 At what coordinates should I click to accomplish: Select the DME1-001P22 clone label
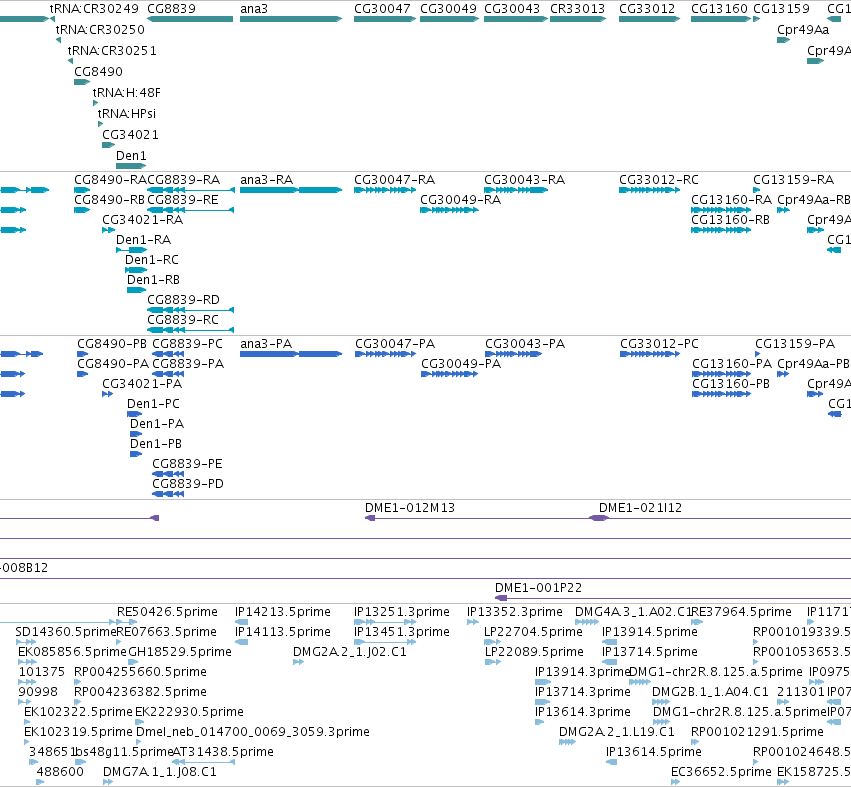(x=538, y=588)
